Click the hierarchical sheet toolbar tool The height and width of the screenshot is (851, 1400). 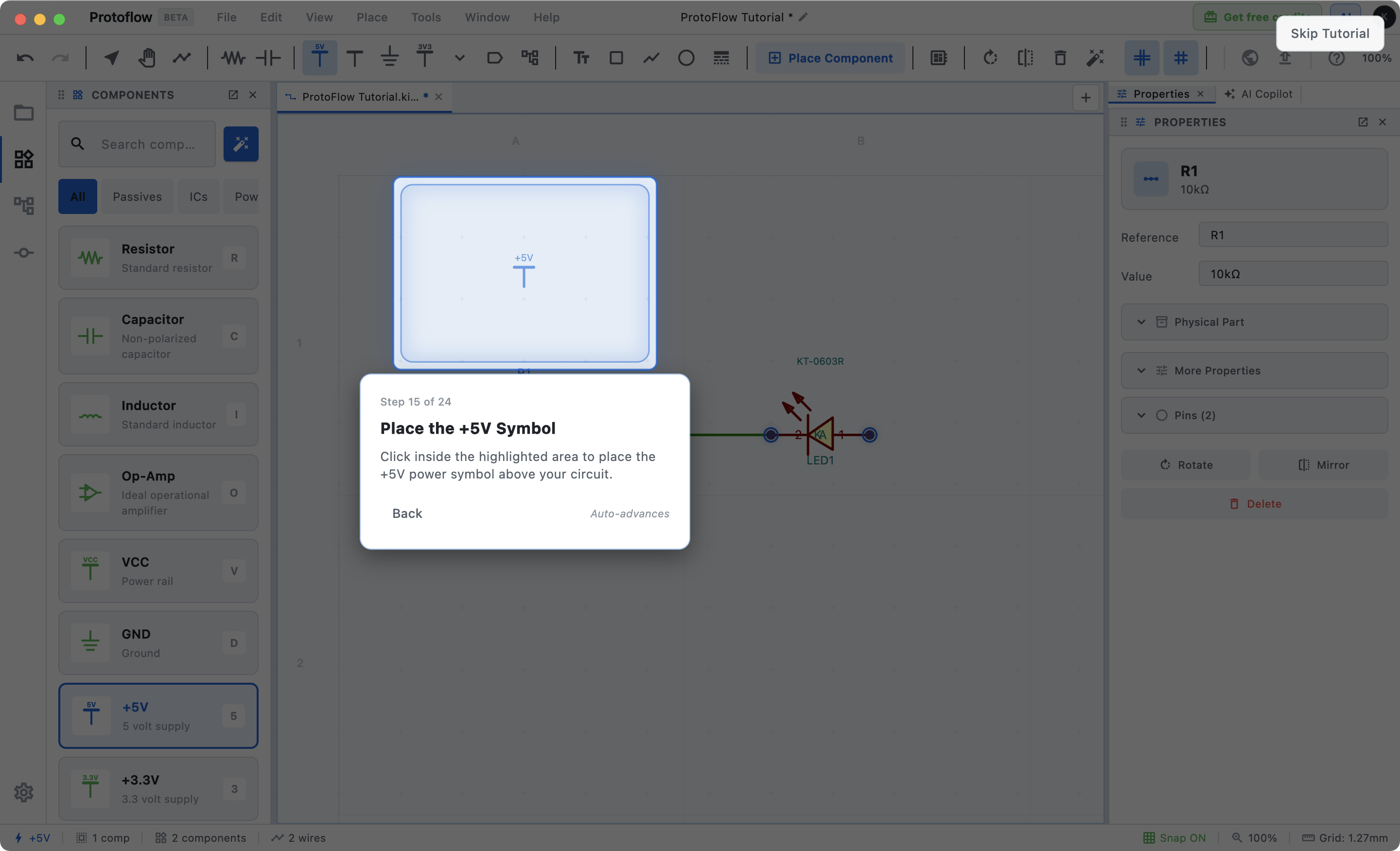click(x=529, y=57)
